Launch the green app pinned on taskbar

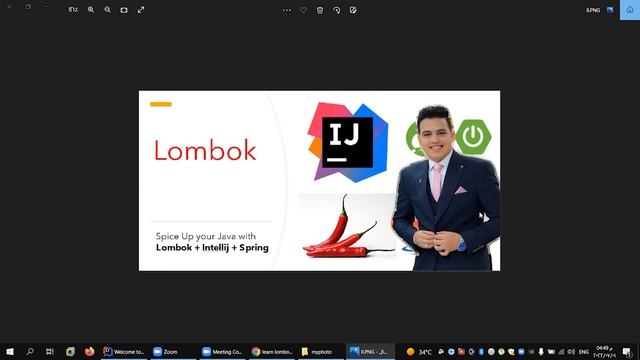pyautogui.click(x=70, y=351)
